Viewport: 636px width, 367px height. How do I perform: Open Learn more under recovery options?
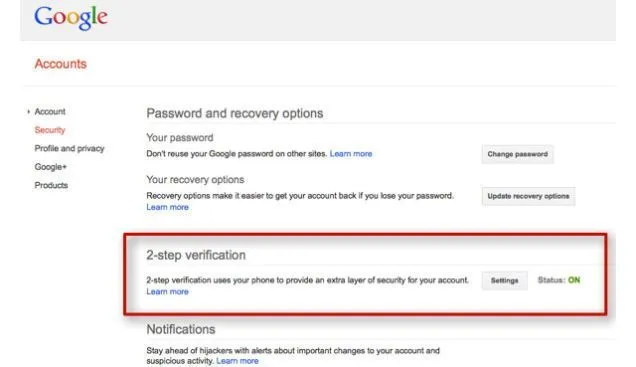point(168,207)
